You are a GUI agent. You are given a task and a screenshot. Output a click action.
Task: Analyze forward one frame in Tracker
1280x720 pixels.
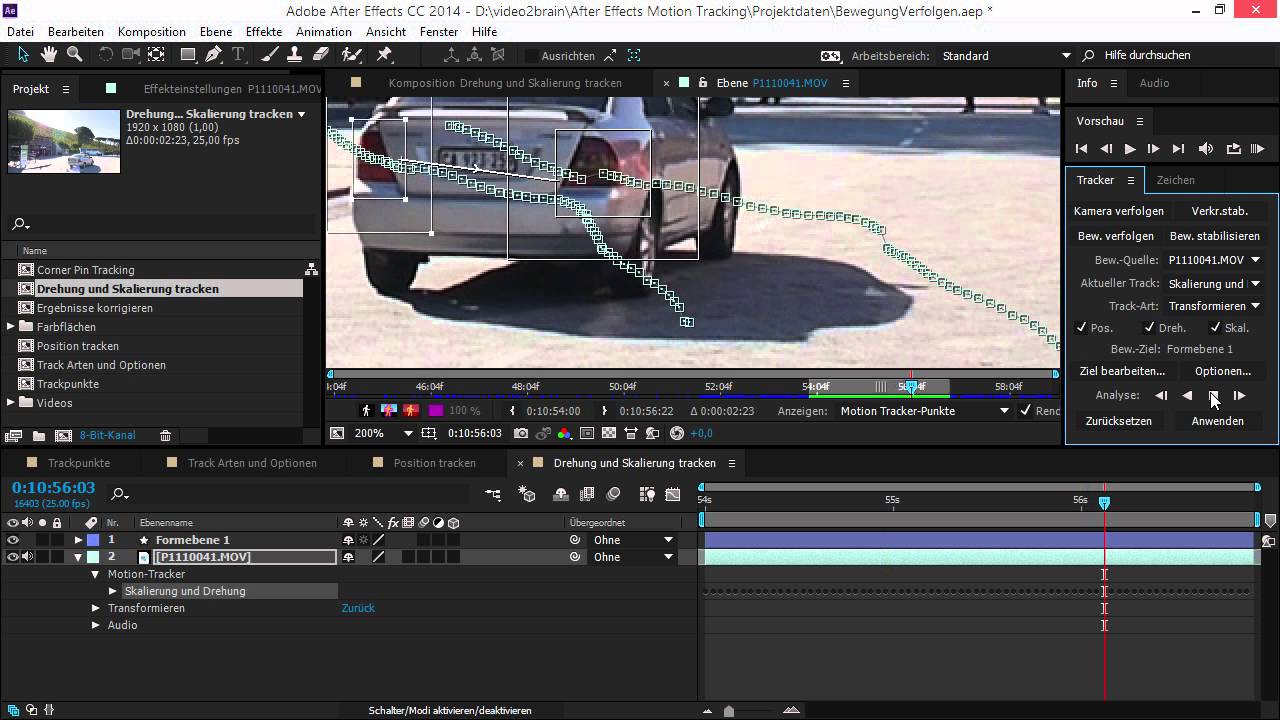pos(1239,396)
